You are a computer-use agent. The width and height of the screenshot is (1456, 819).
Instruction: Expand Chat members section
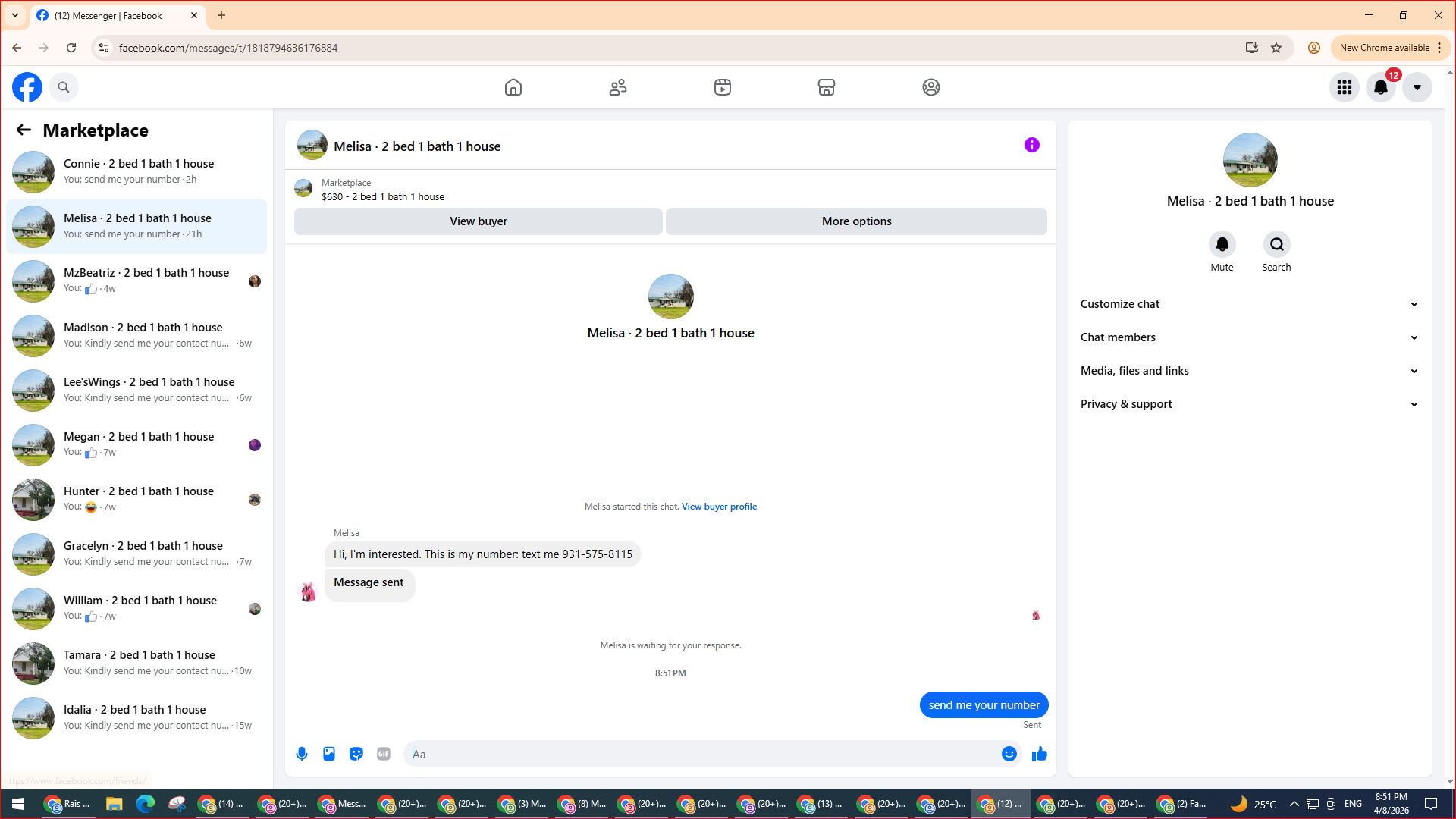[x=1249, y=337]
